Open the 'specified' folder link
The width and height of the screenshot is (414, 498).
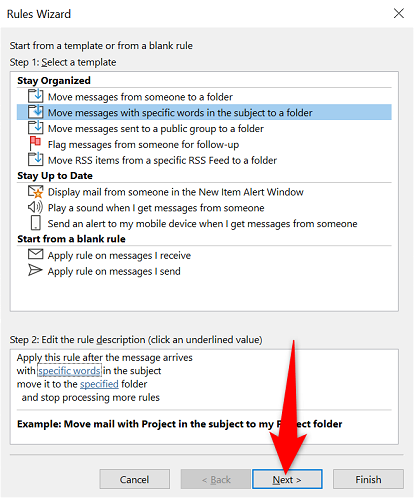coord(99,384)
